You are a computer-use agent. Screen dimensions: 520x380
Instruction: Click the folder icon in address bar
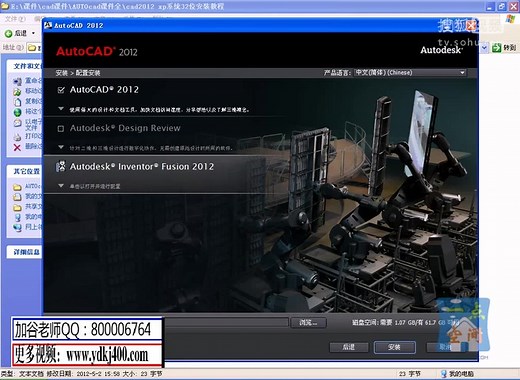[x=32, y=48]
